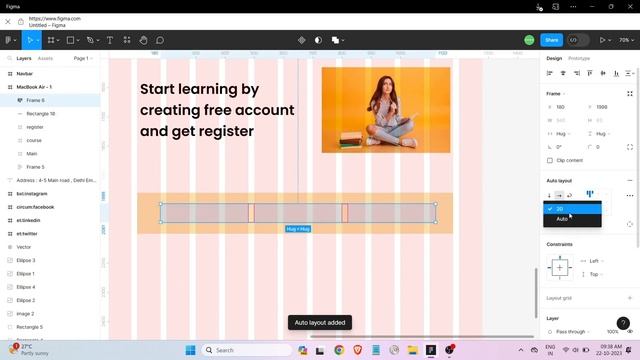The width and height of the screenshot is (640, 360).
Task: Open the Pass through blend mode dropdown
Action: (572, 332)
